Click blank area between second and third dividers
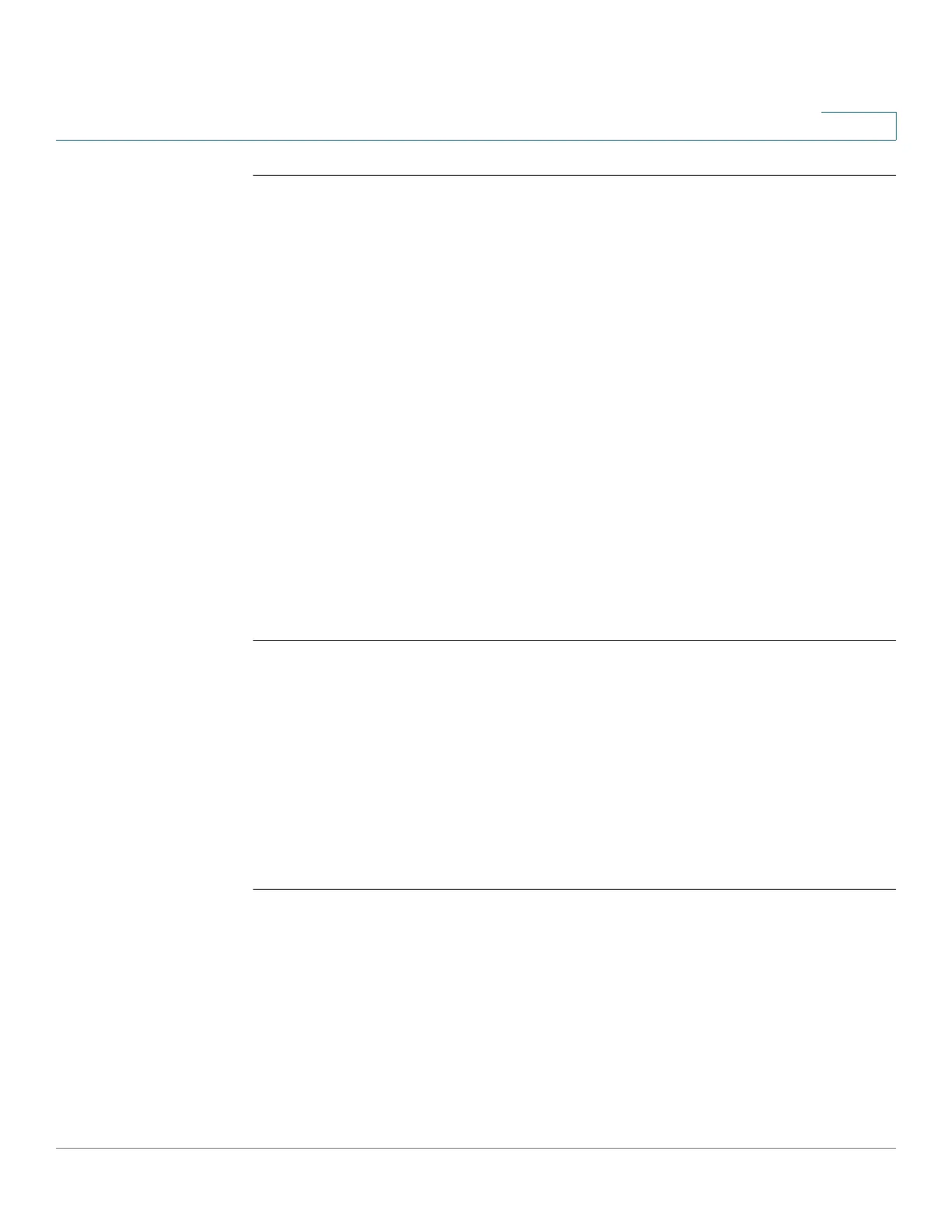952x1232 pixels. pyautogui.click(x=575, y=765)
